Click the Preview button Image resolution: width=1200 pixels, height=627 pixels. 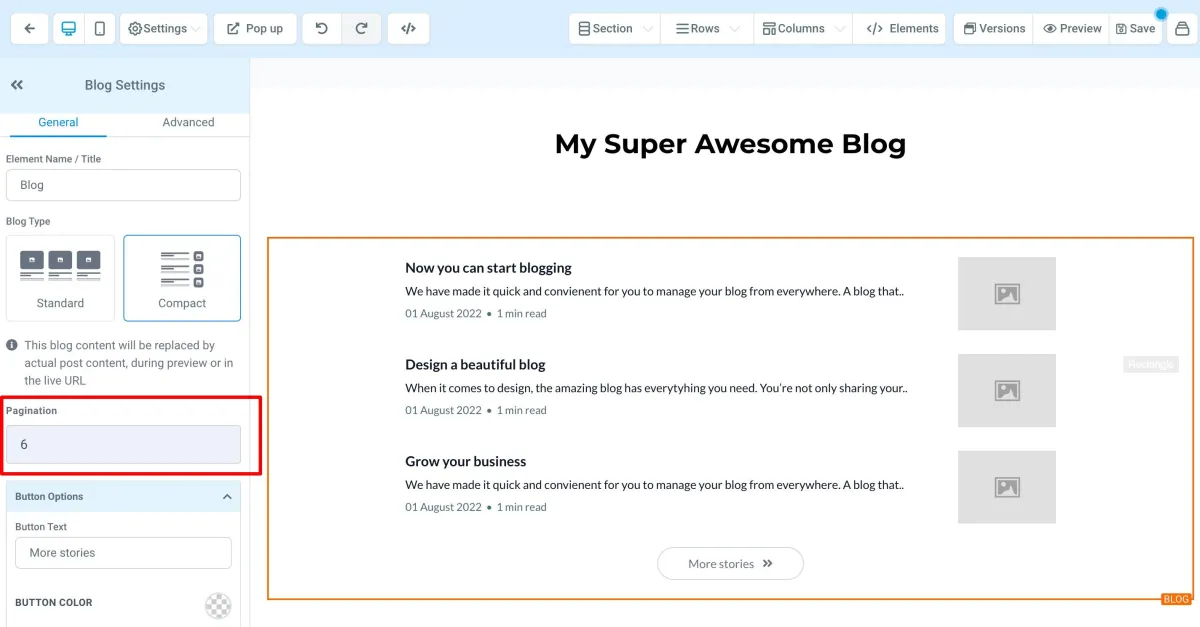[1072, 29]
